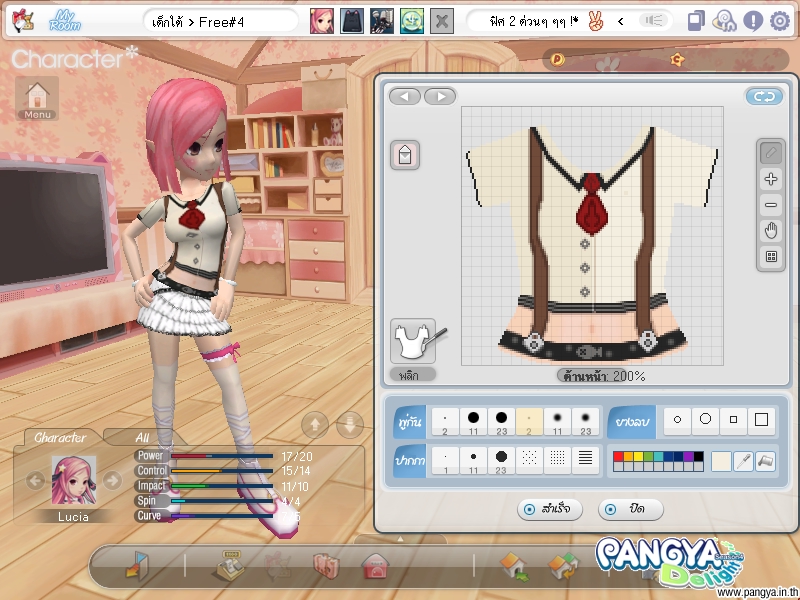Click the swap/rotate view button in editor

click(764, 96)
